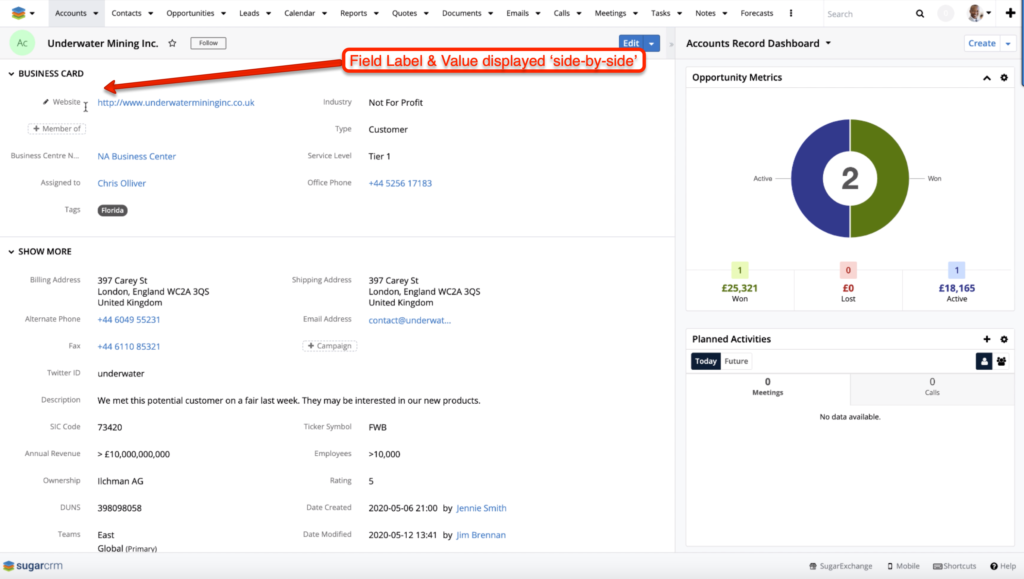Click the red Lost count badge
This screenshot has width=1024, height=579.
pos(848,270)
